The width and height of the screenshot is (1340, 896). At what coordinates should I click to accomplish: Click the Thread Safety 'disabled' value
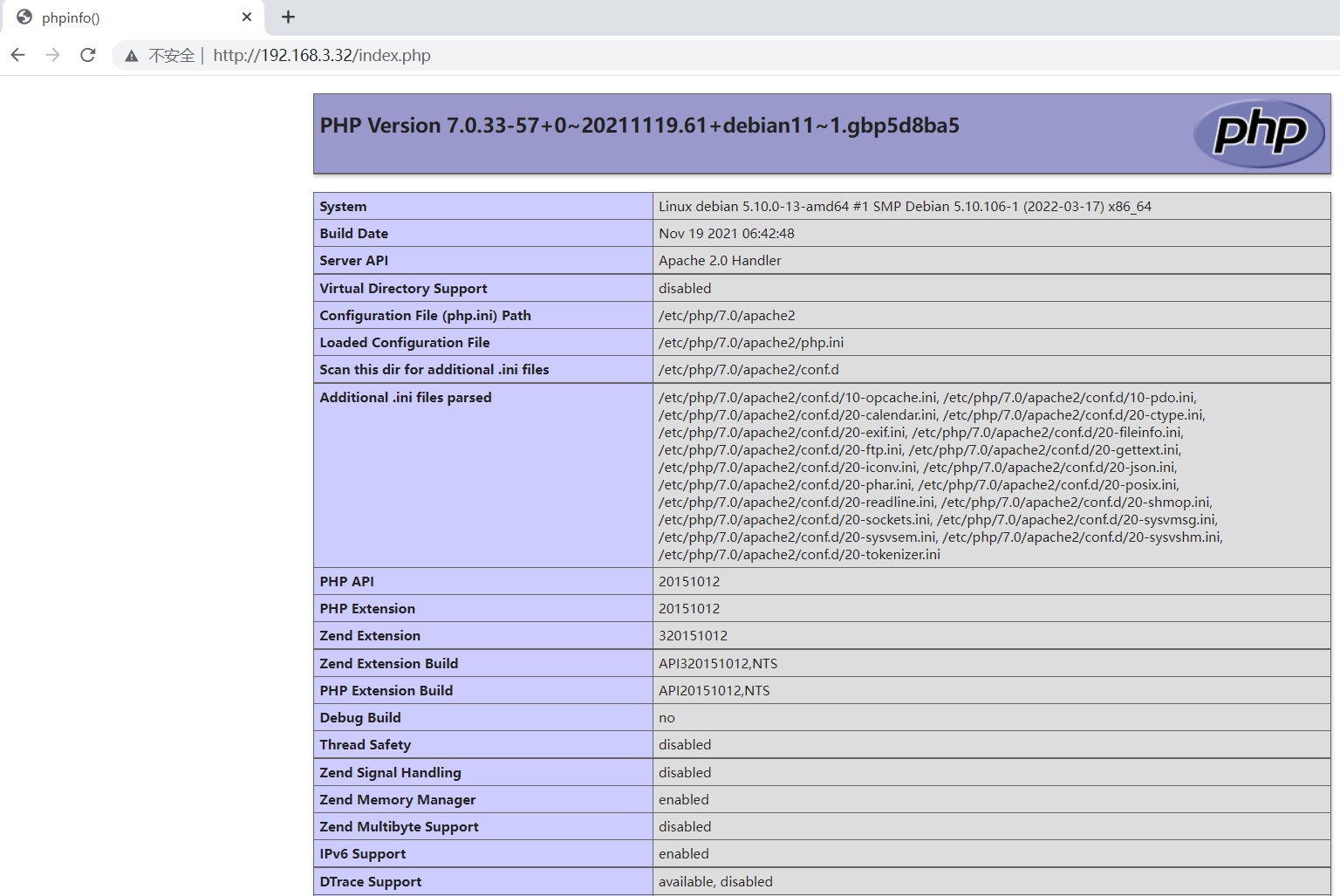coord(685,745)
